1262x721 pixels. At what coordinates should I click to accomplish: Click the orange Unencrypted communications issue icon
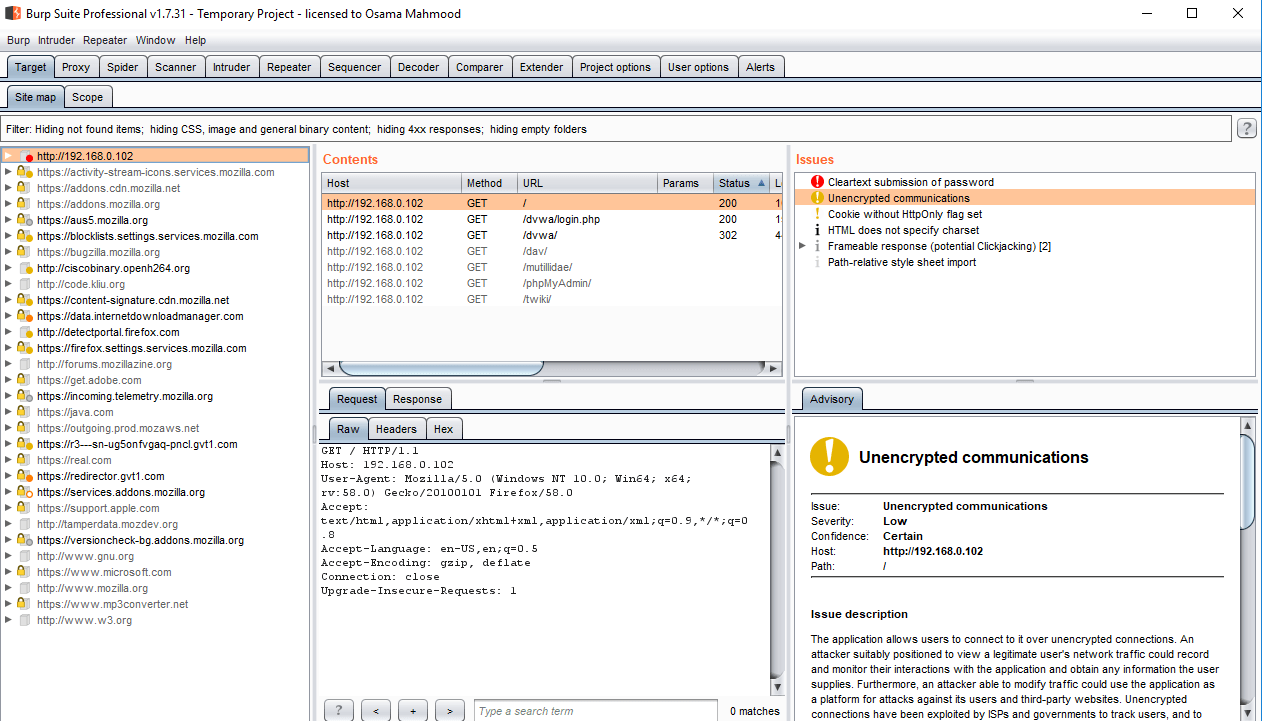[x=817, y=198]
